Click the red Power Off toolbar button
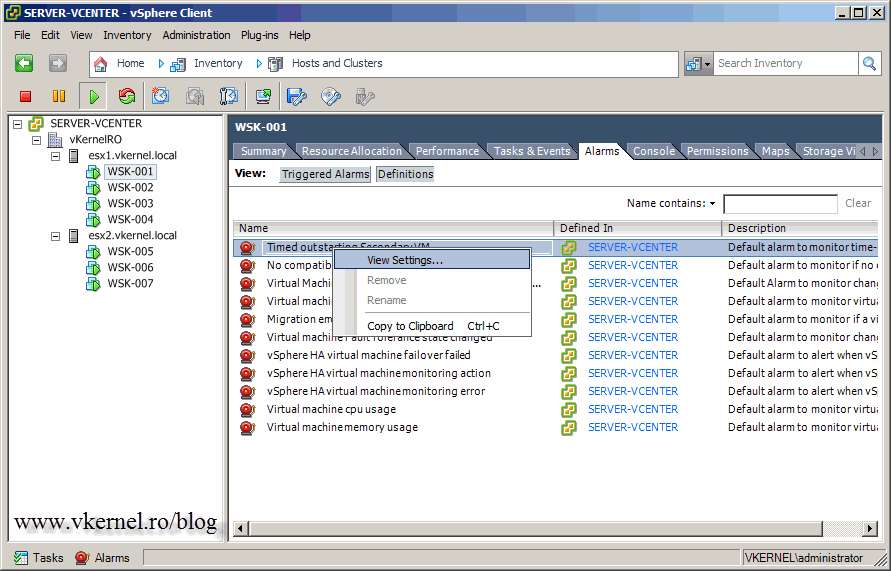The image size is (891, 571). [x=25, y=97]
